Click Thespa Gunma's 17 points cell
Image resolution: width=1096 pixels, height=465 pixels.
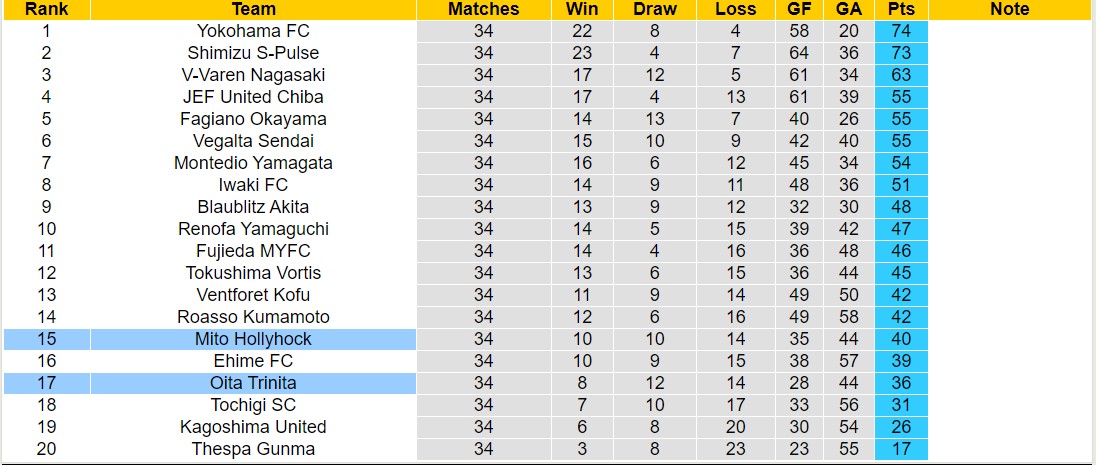tap(900, 449)
